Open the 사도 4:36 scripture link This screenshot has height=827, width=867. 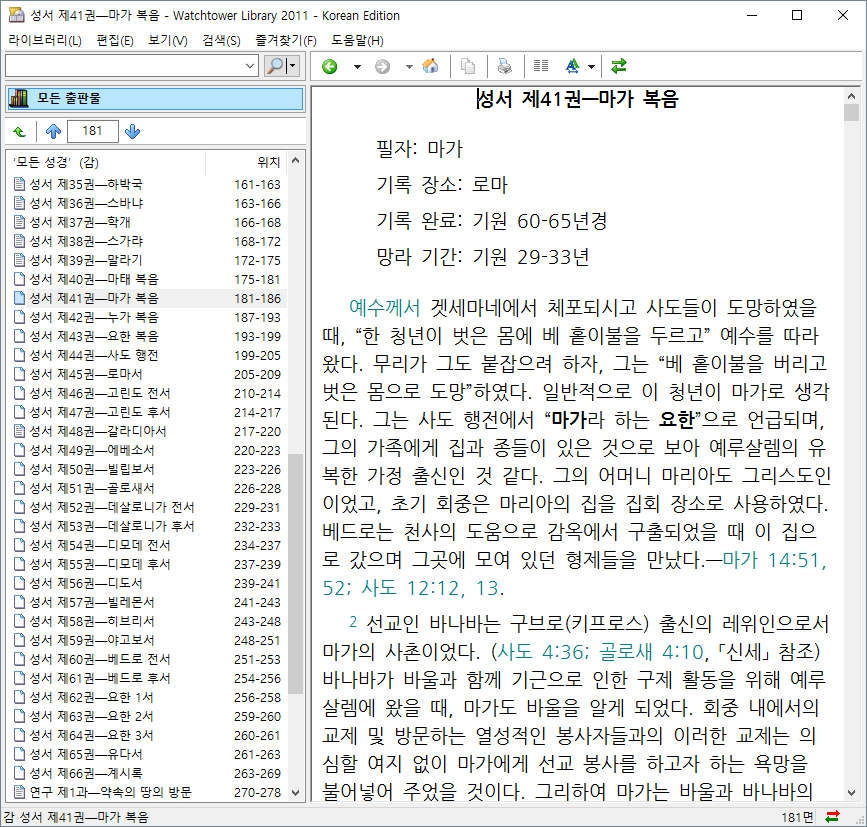click(544, 652)
